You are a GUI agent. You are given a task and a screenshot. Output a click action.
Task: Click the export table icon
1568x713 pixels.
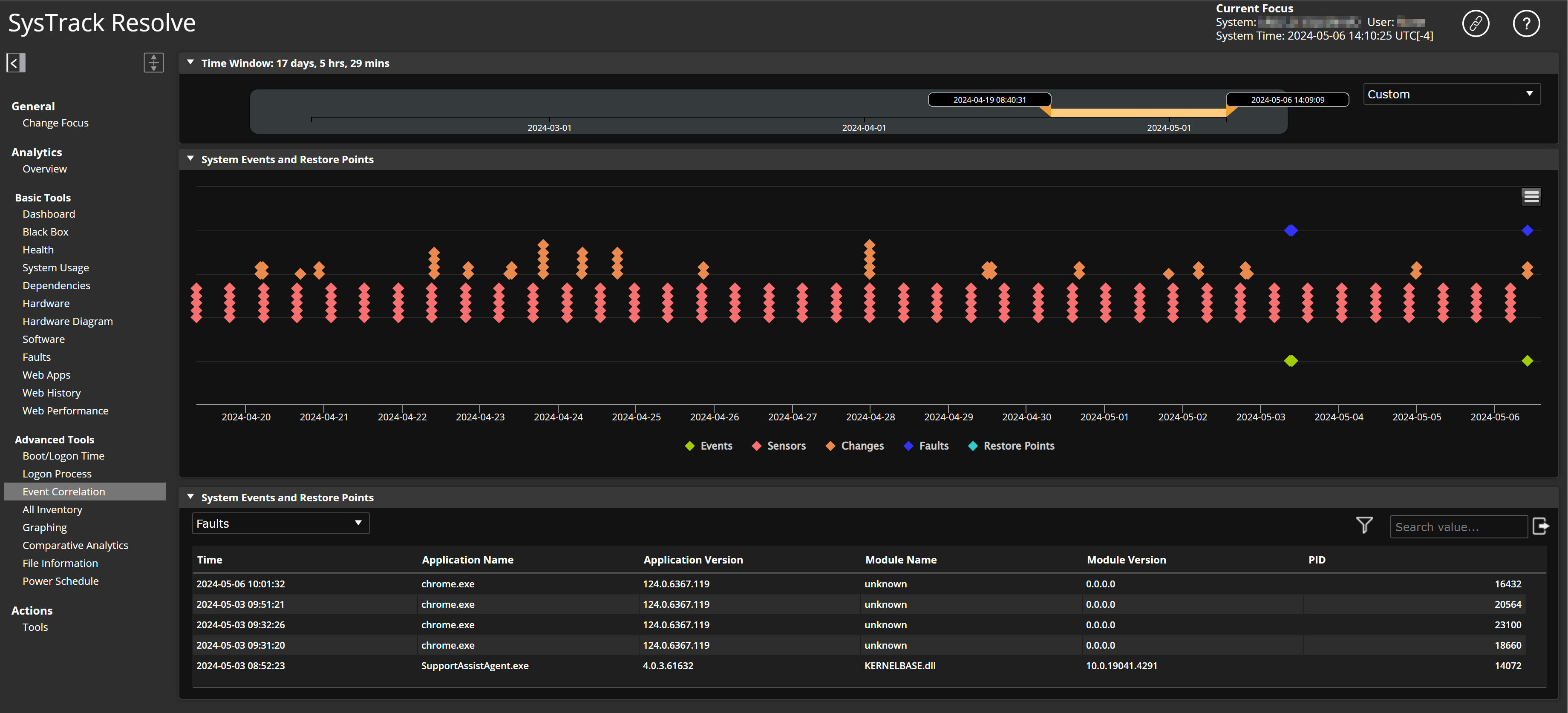1540,526
